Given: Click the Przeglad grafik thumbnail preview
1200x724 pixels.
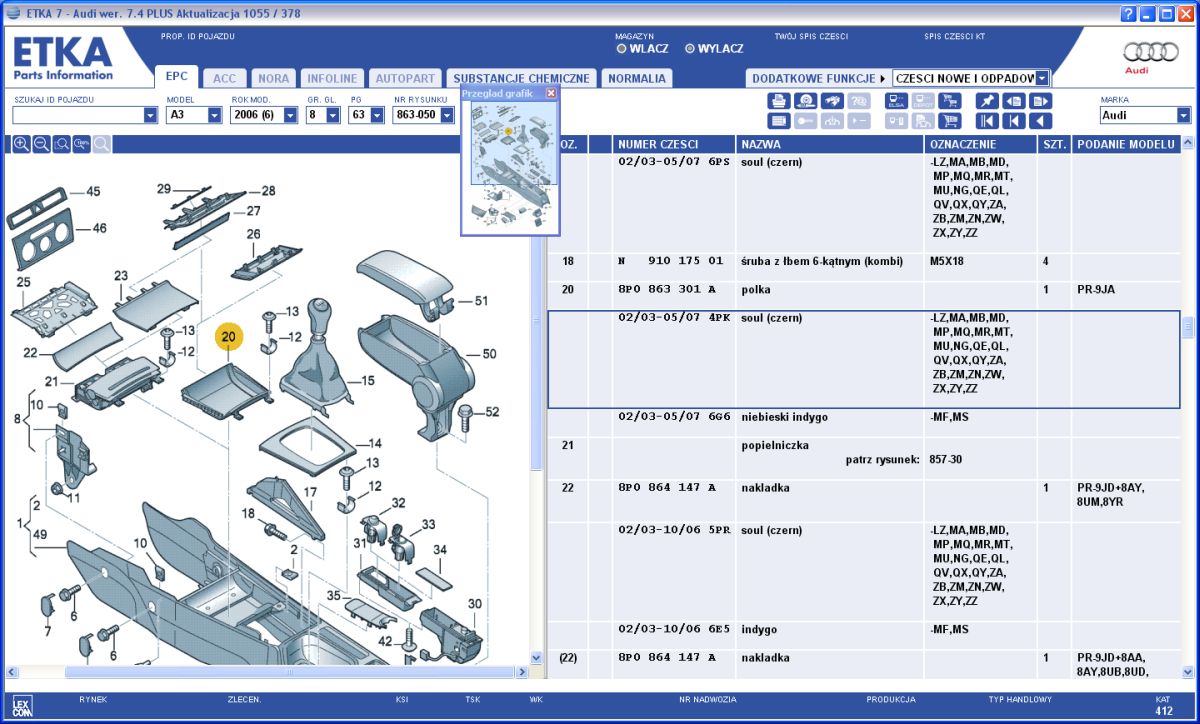Looking at the screenshot, I should (x=510, y=166).
